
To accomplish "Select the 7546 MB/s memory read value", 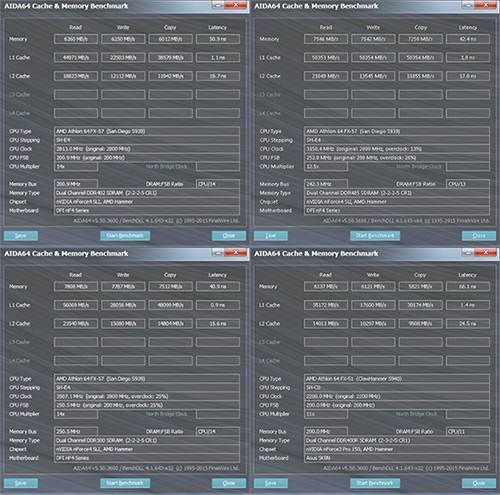I will pos(326,39).
